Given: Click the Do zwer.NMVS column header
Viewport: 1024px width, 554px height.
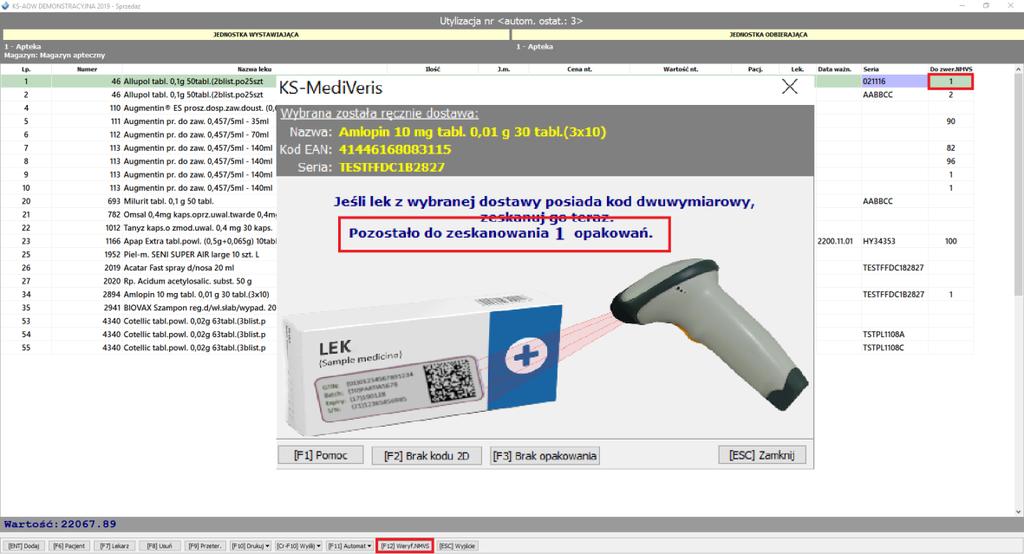Looking at the screenshot, I should (951, 69).
